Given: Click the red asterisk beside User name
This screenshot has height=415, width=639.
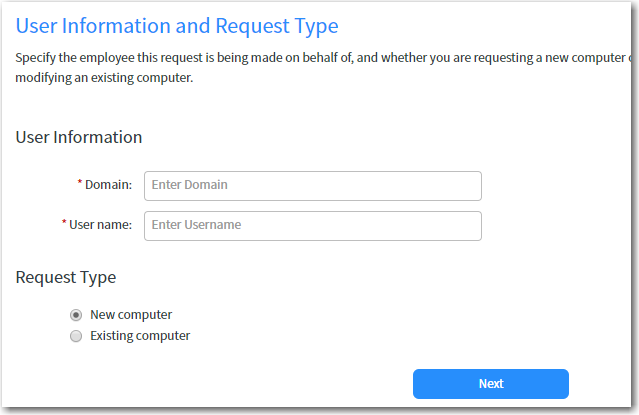Looking at the screenshot, I should [64, 223].
